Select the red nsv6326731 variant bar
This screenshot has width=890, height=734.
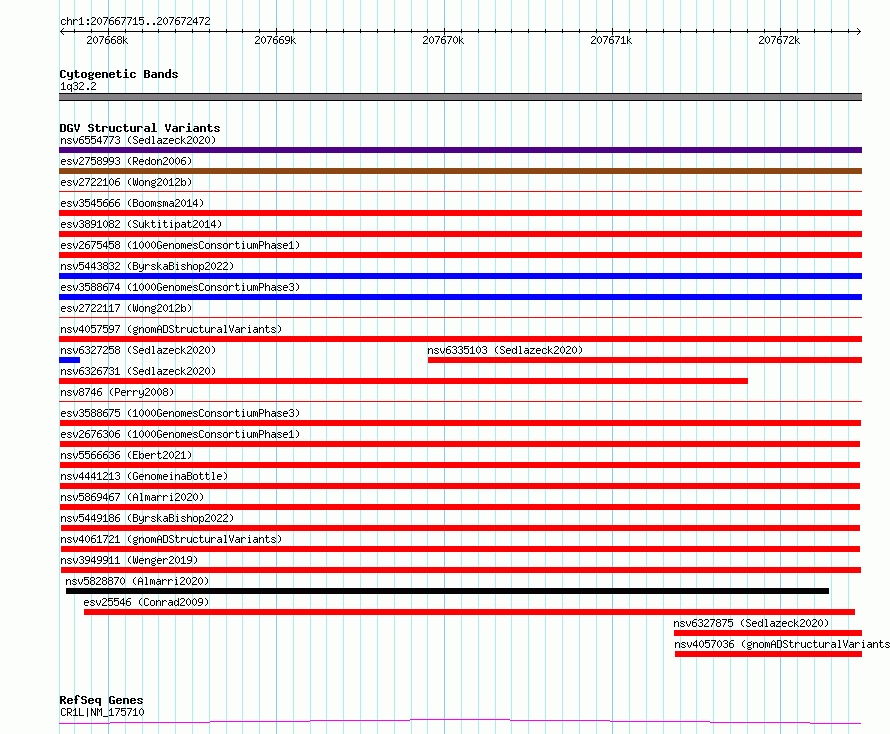404,381
